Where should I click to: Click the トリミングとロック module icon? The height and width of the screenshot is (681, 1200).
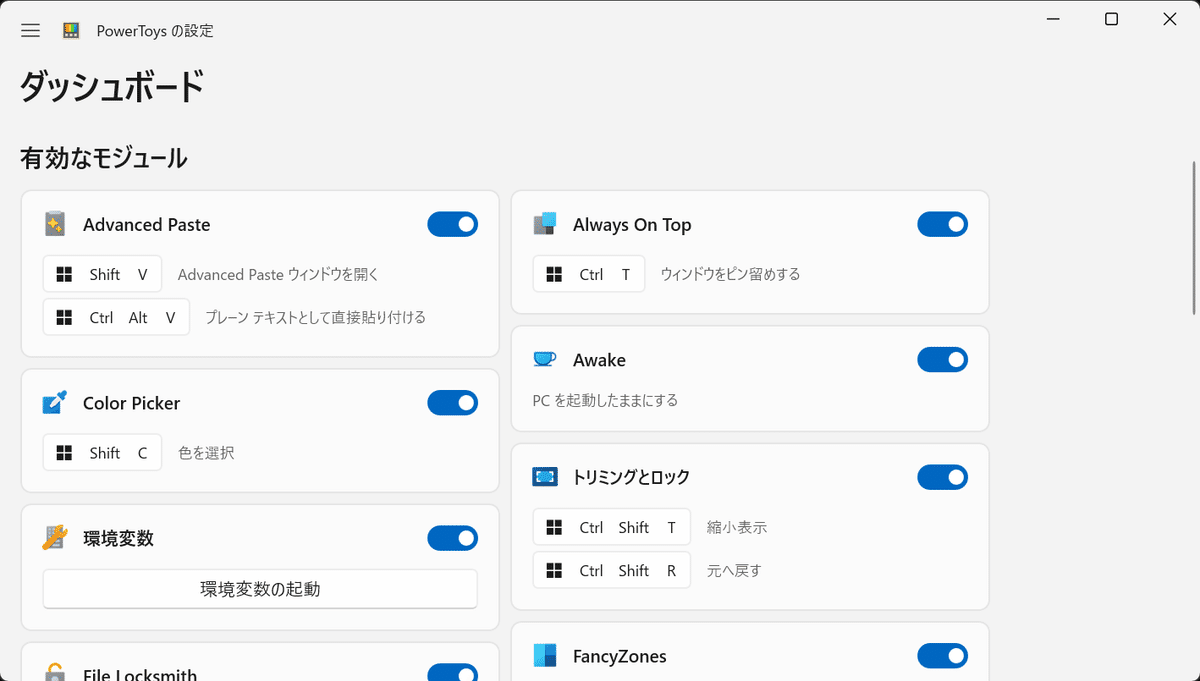544,476
